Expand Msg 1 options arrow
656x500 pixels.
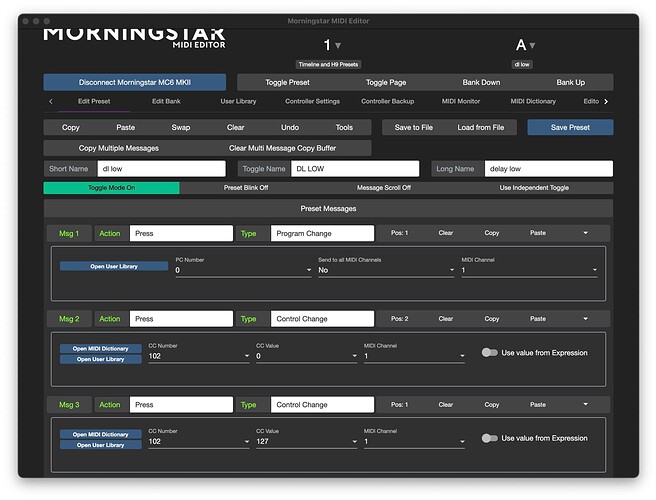[585, 233]
